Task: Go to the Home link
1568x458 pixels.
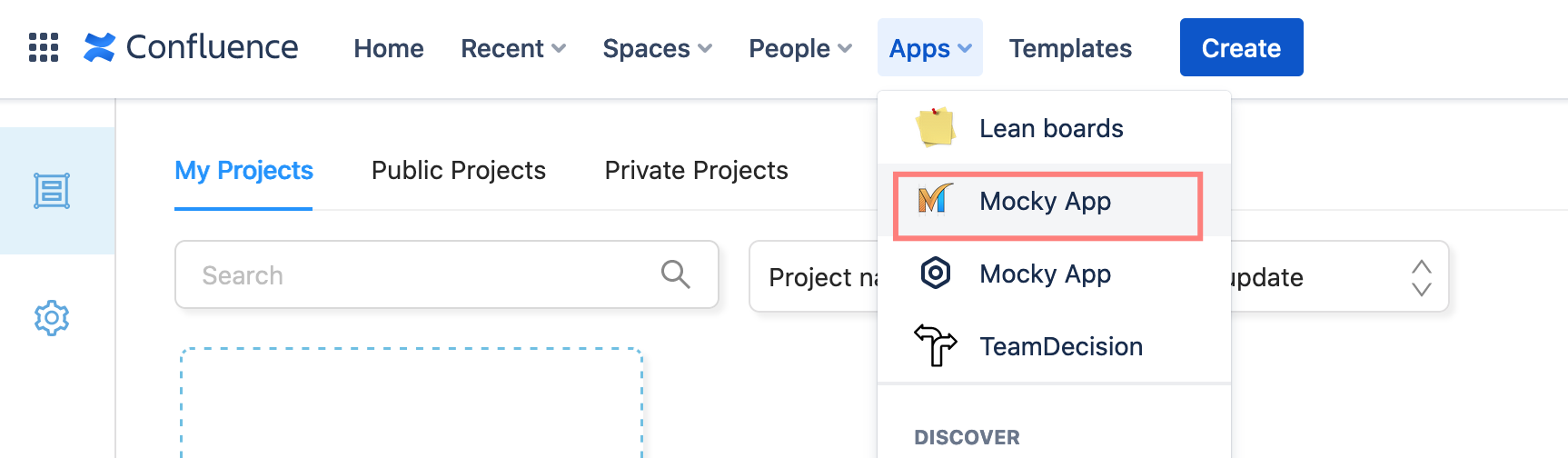Action: click(389, 48)
